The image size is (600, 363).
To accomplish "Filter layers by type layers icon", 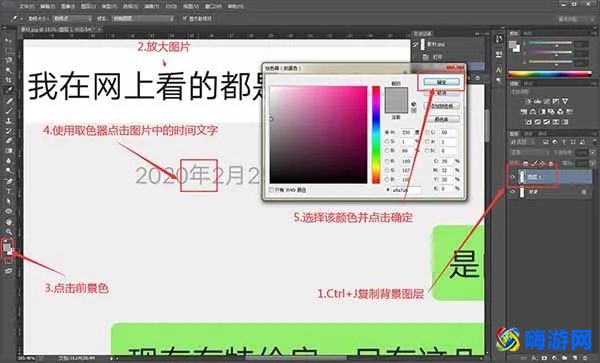I will pos(564,142).
